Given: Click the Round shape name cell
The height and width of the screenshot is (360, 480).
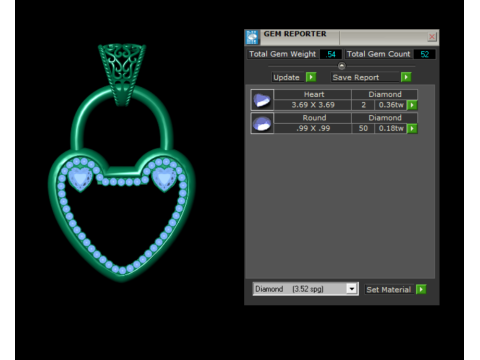Looking at the screenshot, I should [313, 118].
